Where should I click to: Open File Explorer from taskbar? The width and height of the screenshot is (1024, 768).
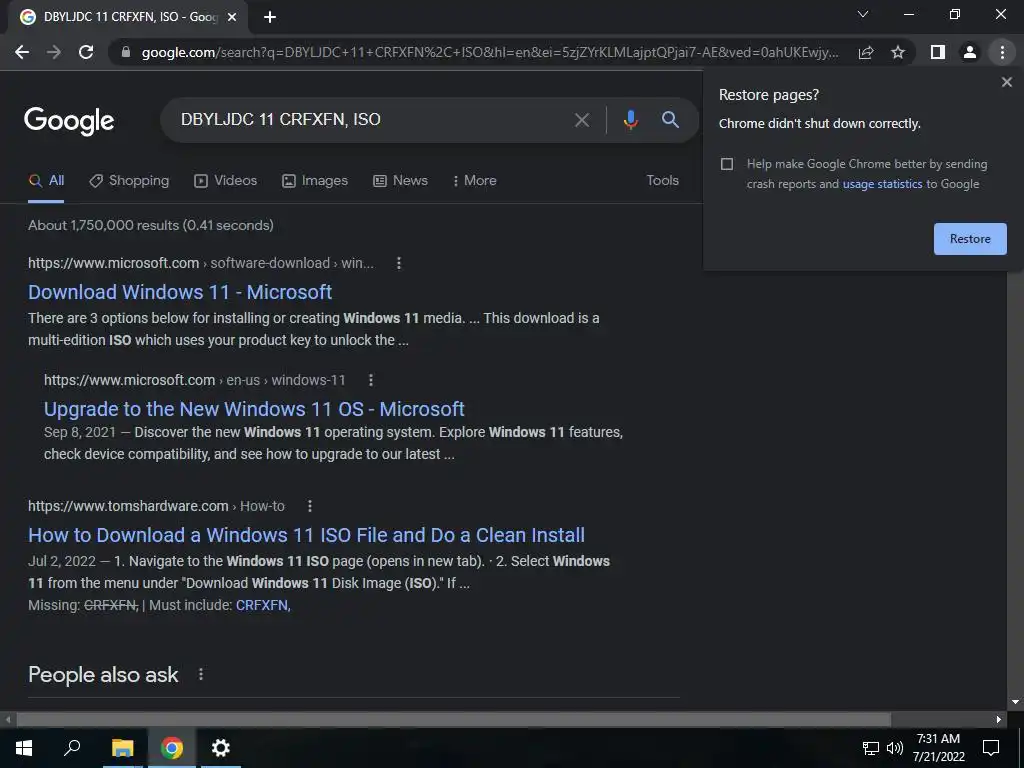[122, 748]
